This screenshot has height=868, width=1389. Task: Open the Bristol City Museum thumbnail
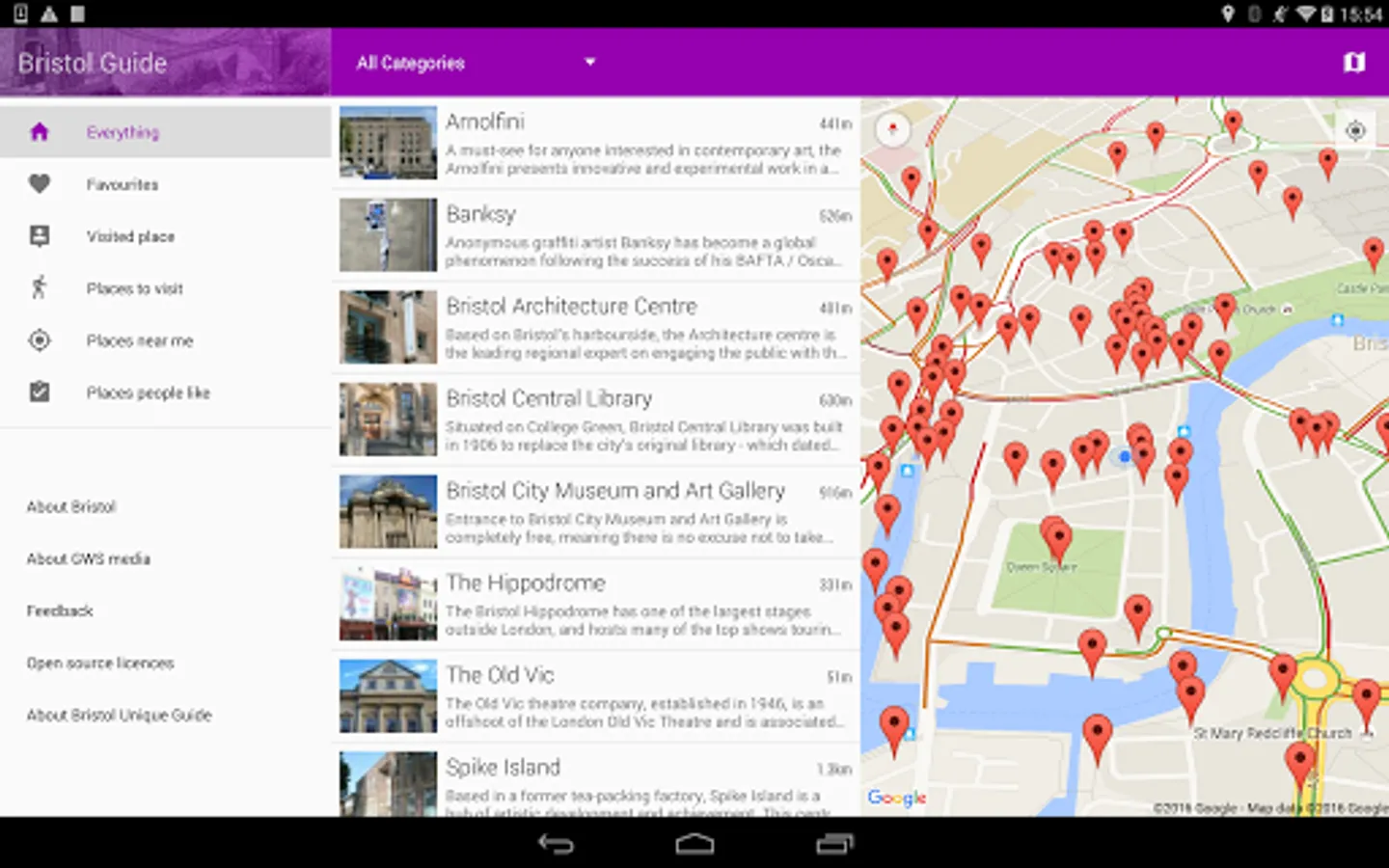click(x=388, y=511)
